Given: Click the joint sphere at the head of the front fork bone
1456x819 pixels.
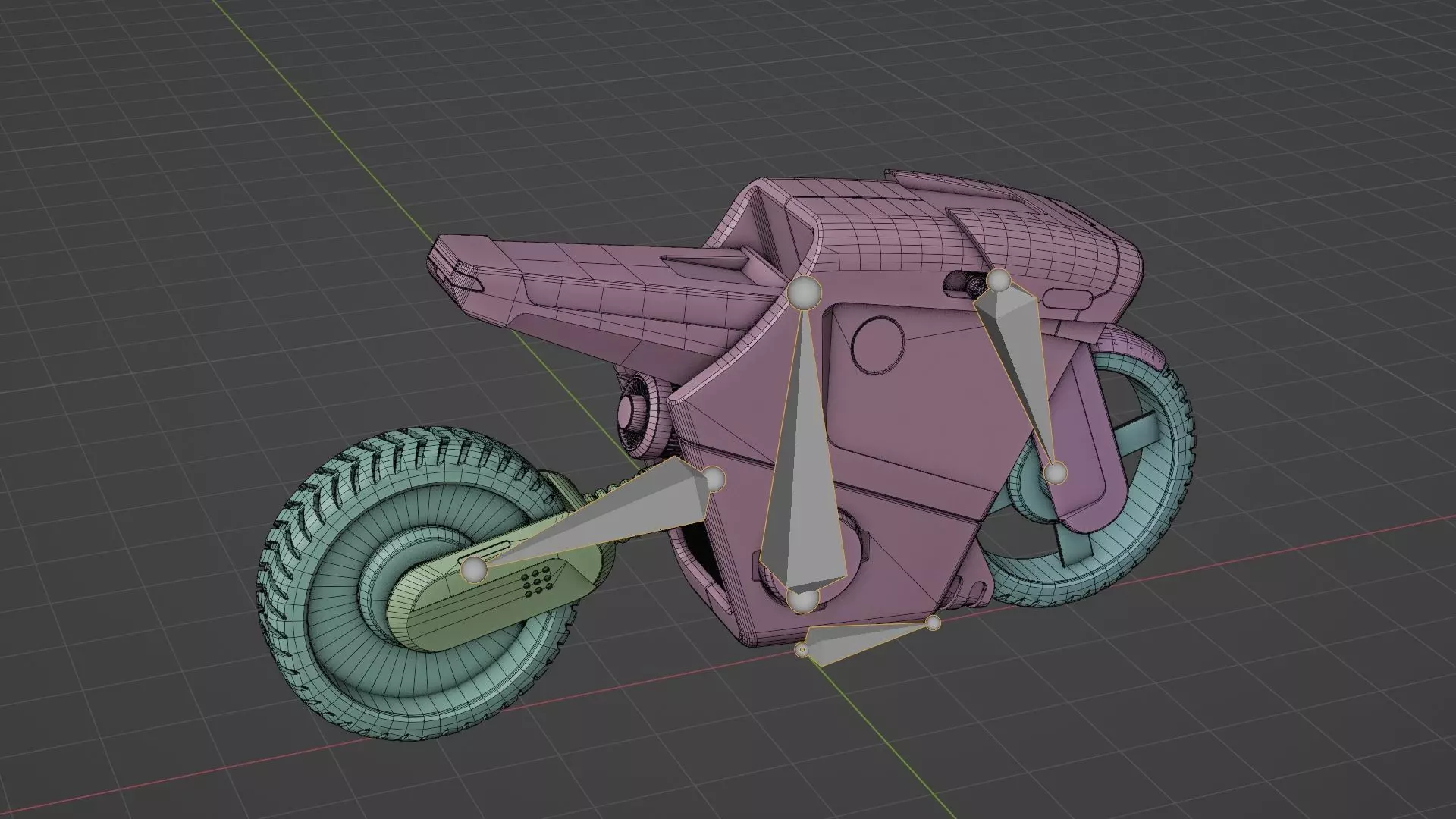Looking at the screenshot, I should point(714,479).
